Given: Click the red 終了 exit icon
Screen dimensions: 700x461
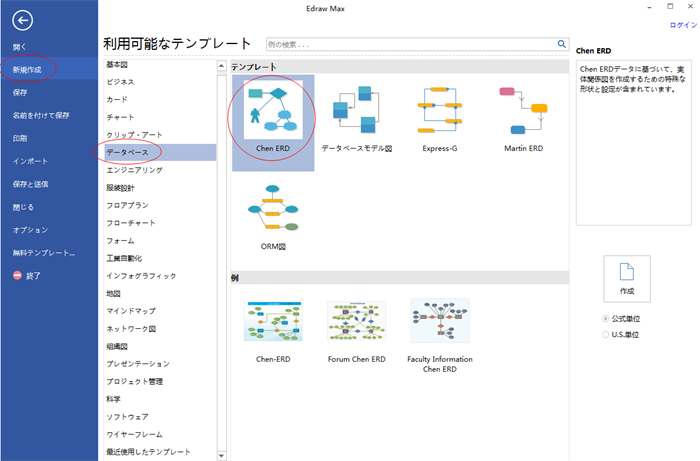Looking at the screenshot, I should click(17, 275).
